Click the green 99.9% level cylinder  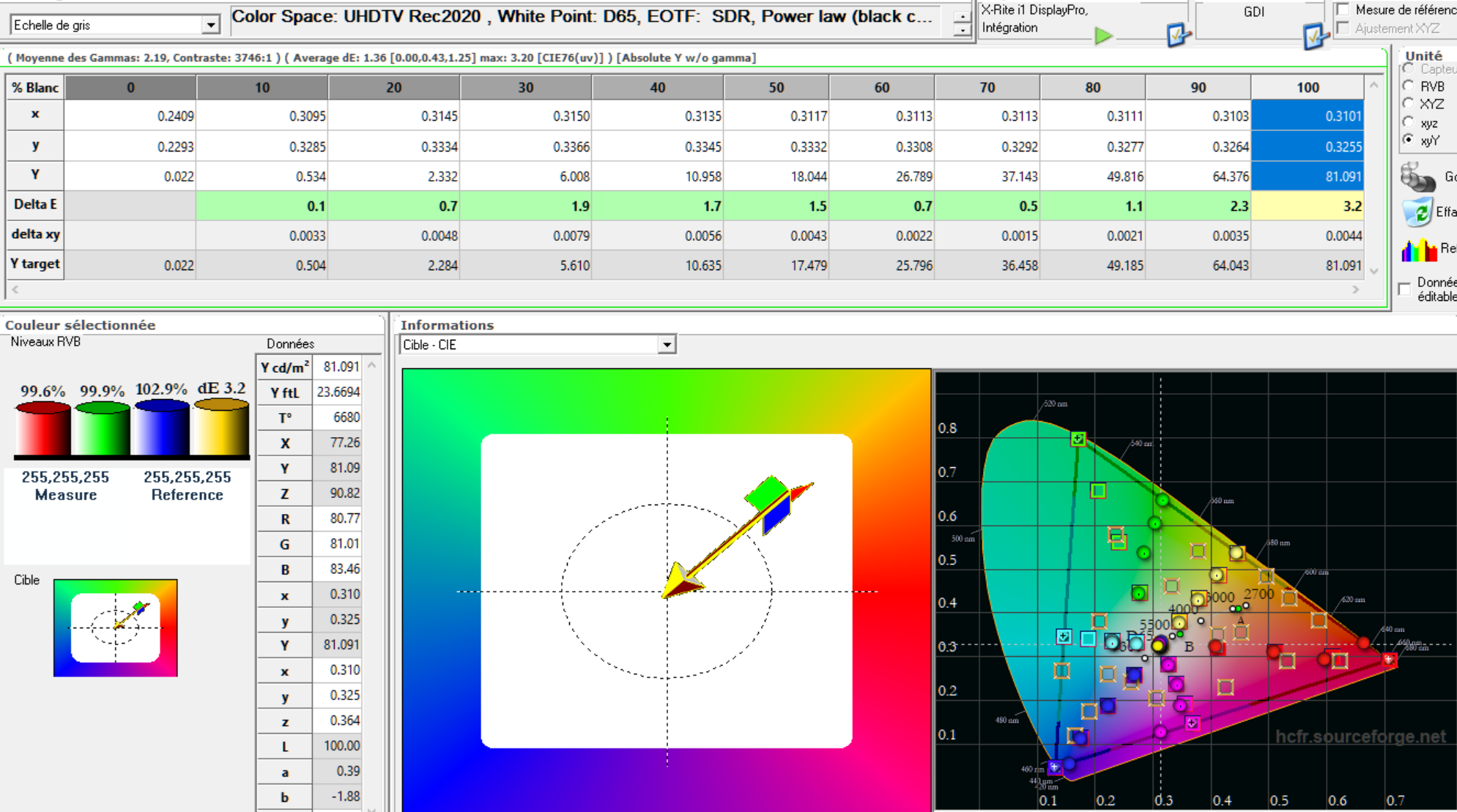(x=103, y=428)
